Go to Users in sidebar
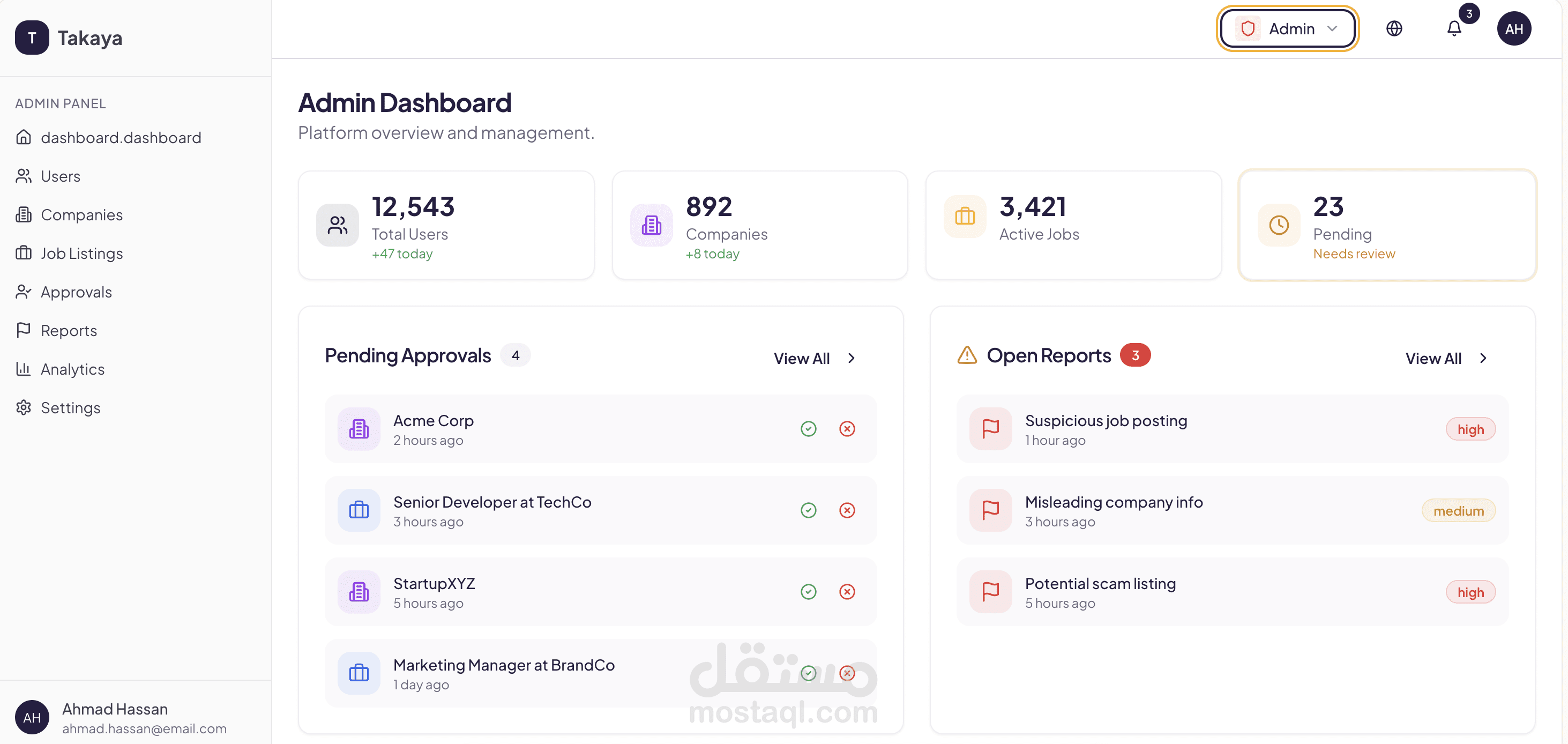This screenshot has width=1568, height=744. pyautogui.click(x=59, y=176)
